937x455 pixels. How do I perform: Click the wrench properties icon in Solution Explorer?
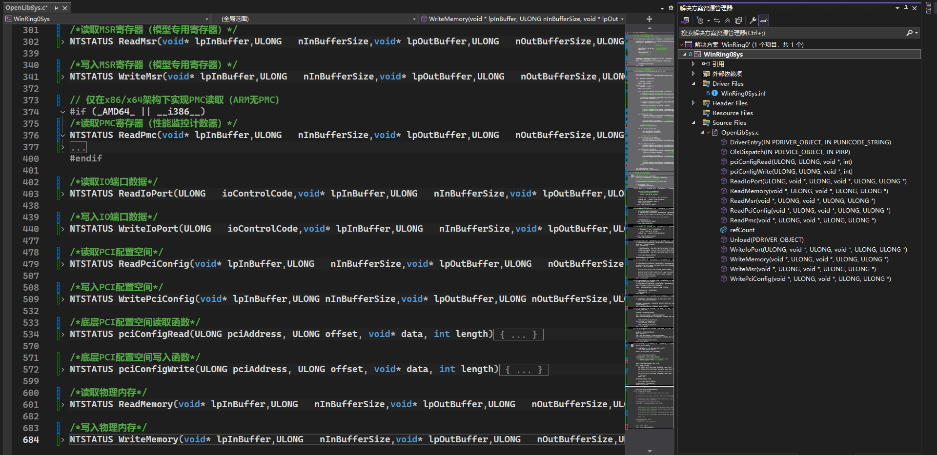point(752,19)
